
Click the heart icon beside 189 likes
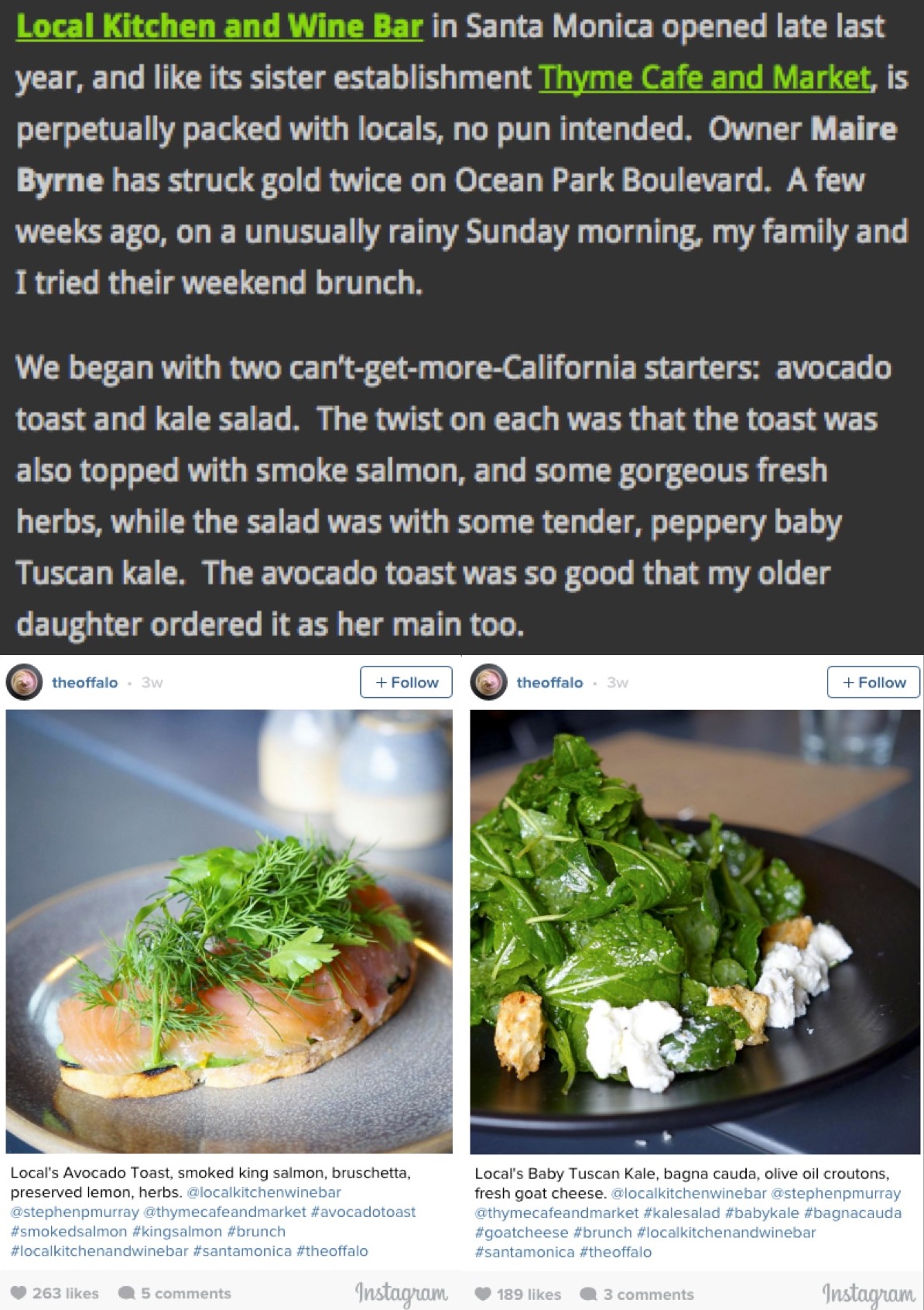pos(483,1294)
